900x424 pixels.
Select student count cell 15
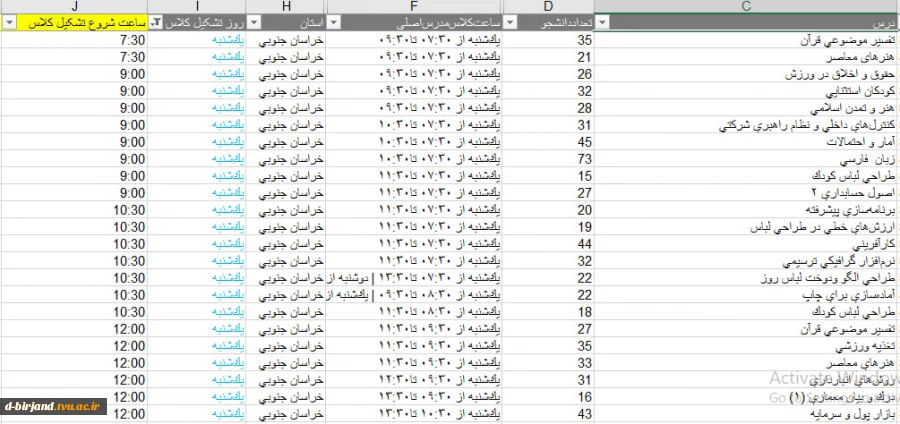click(549, 176)
